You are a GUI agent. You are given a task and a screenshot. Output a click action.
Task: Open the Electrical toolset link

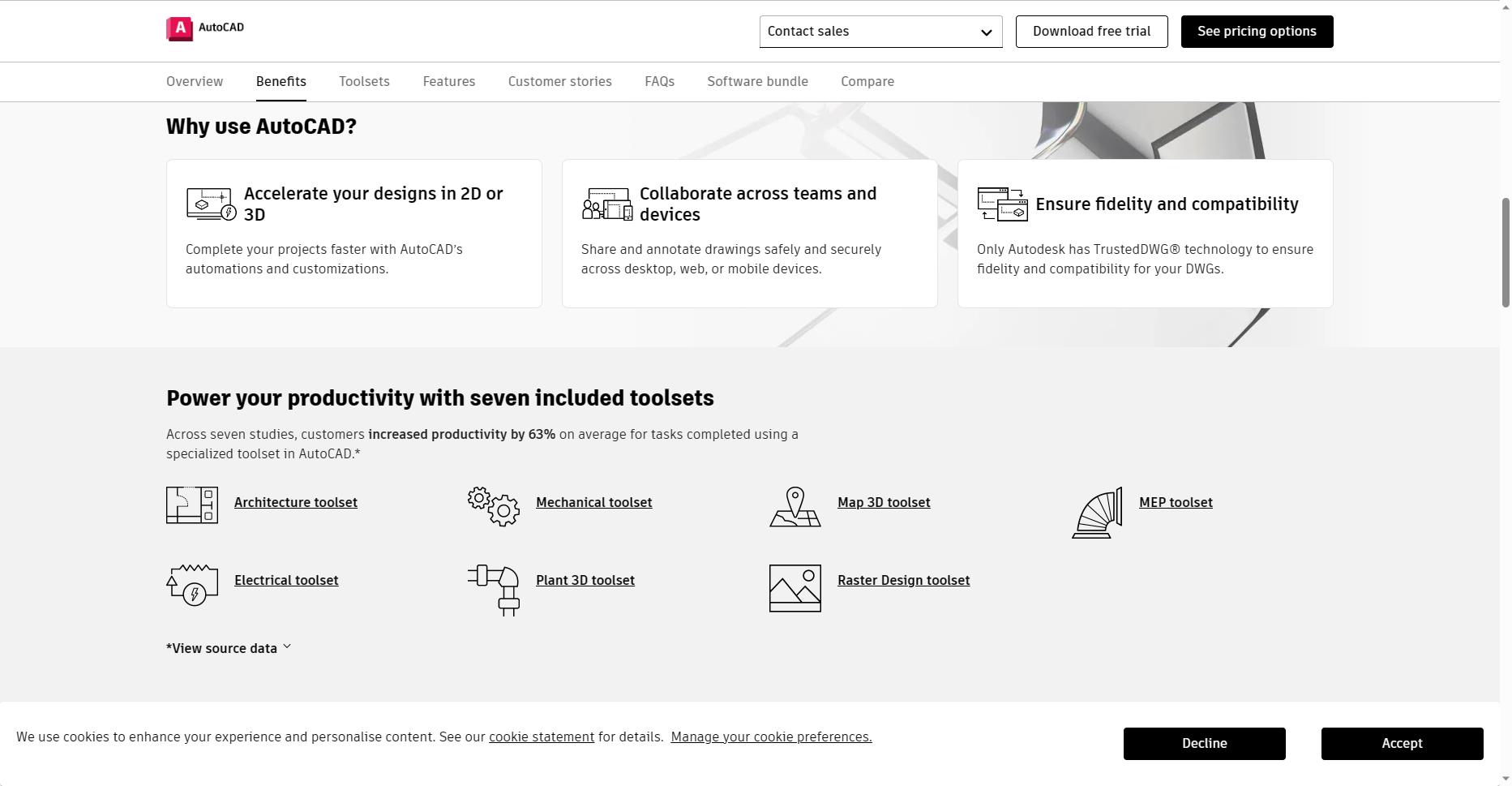[286, 580]
